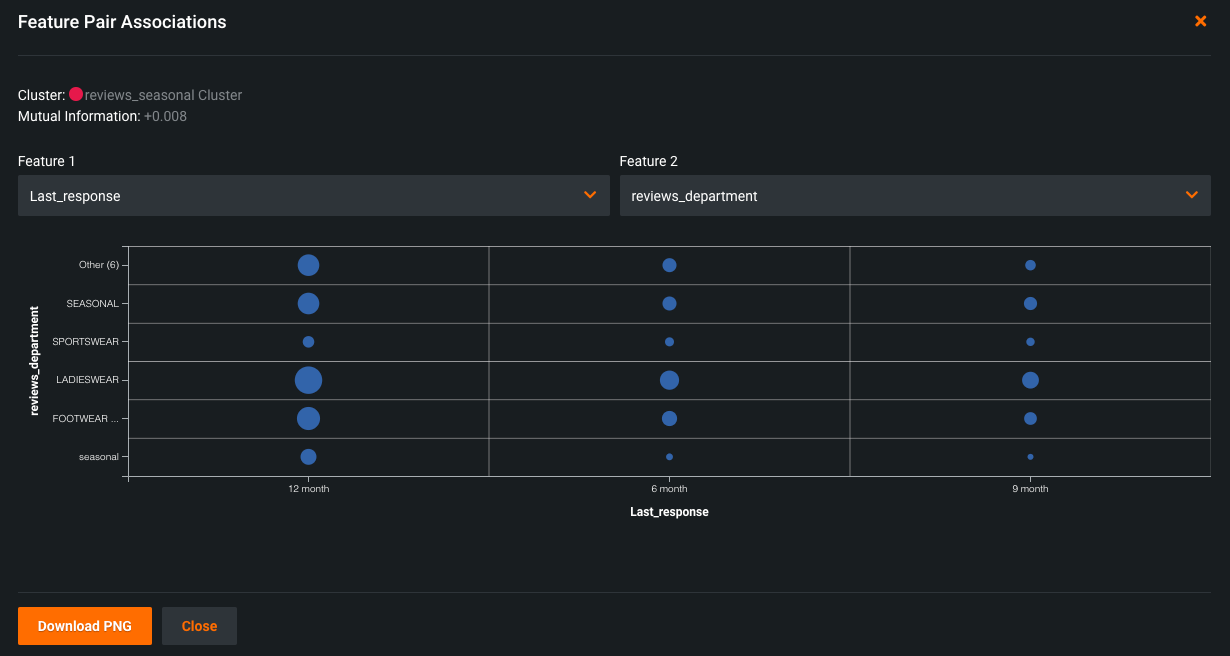Click the SPORTSWEAR bubble at 9 month
This screenshot has height=656, width=1230.
click(x=1030, y=342)
